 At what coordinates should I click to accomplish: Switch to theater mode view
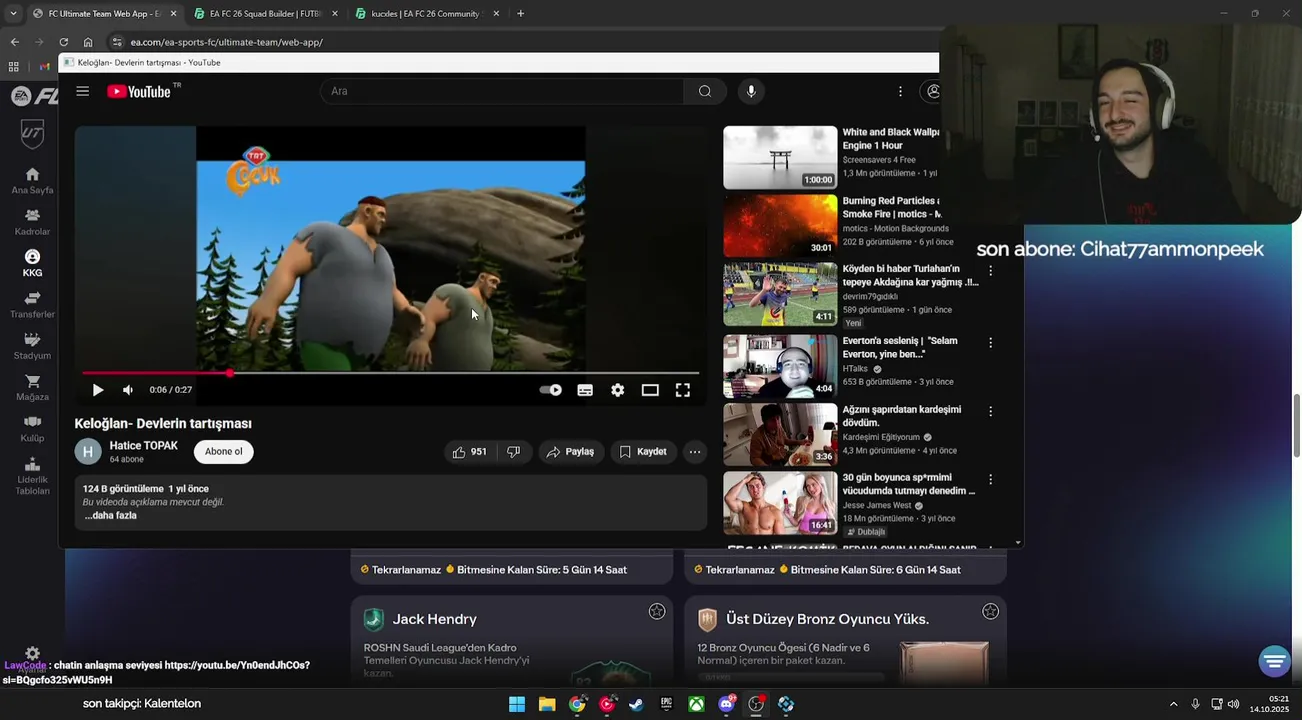(650, 390)
